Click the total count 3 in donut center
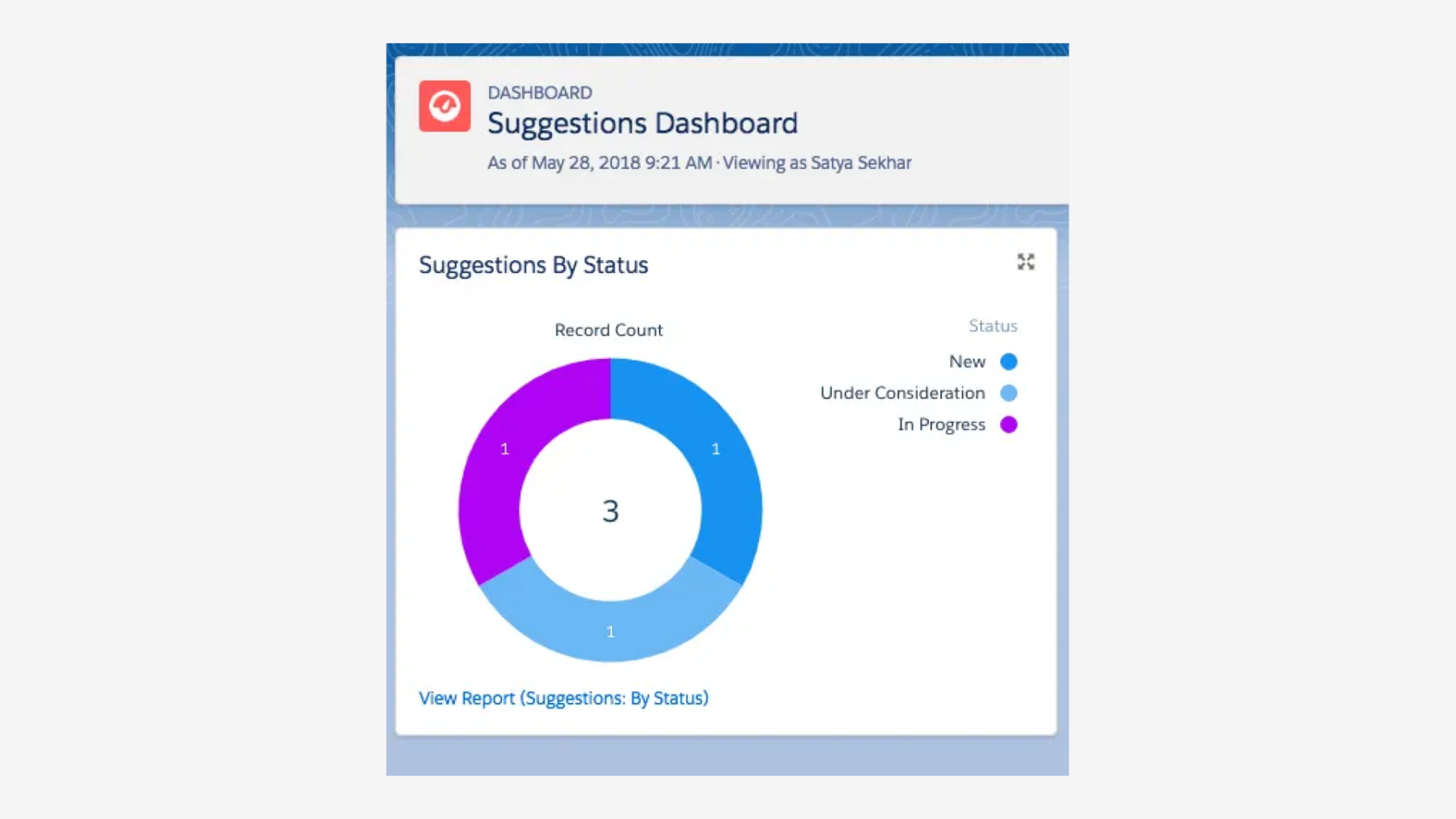 (x=610, y=511)
